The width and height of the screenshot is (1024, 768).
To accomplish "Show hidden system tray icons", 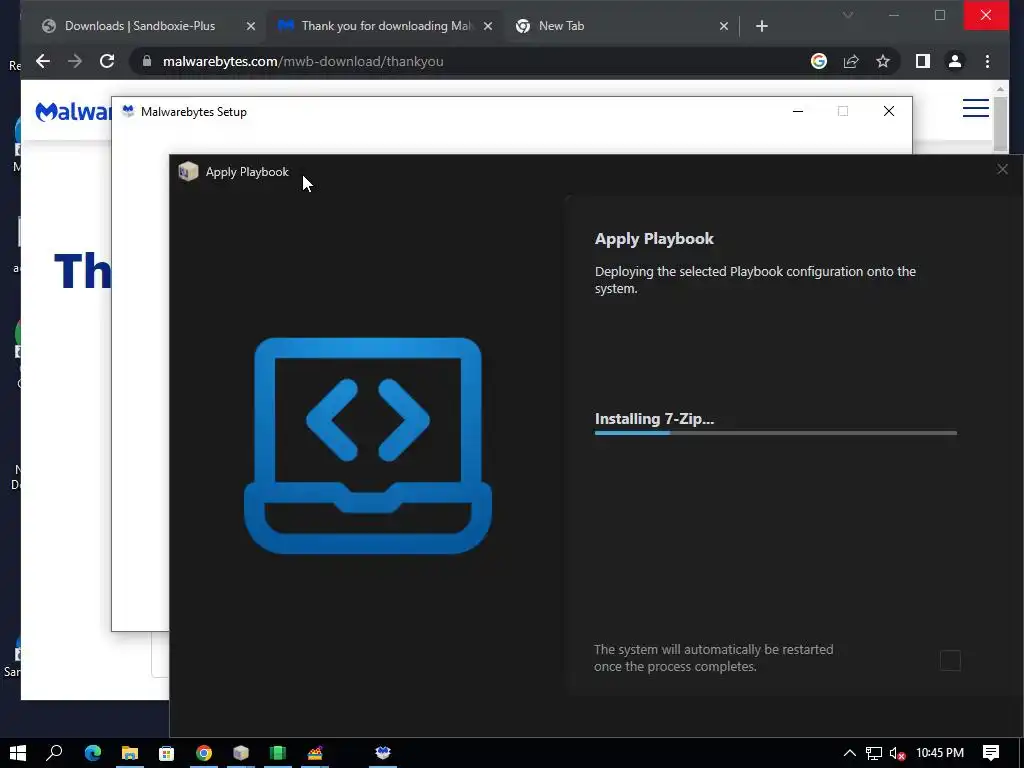I will (850, 753).
